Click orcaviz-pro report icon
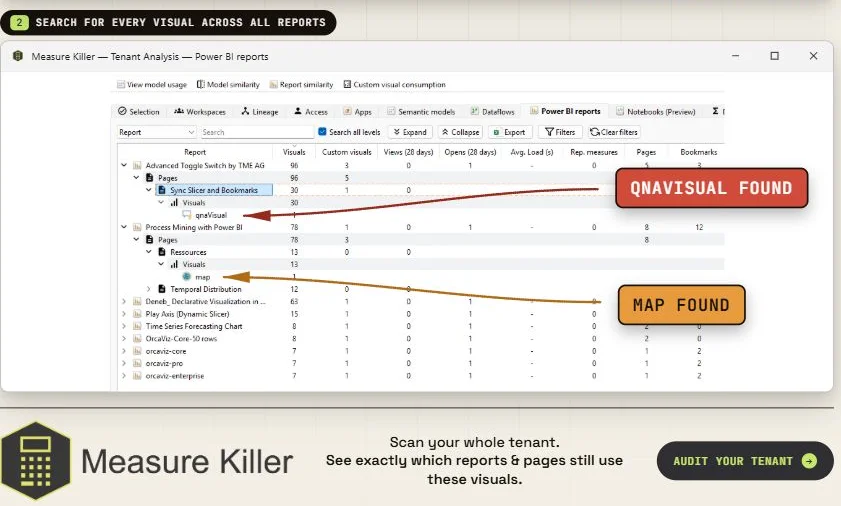This screenshot has width=841, height=506. click(x=137, y=363)
